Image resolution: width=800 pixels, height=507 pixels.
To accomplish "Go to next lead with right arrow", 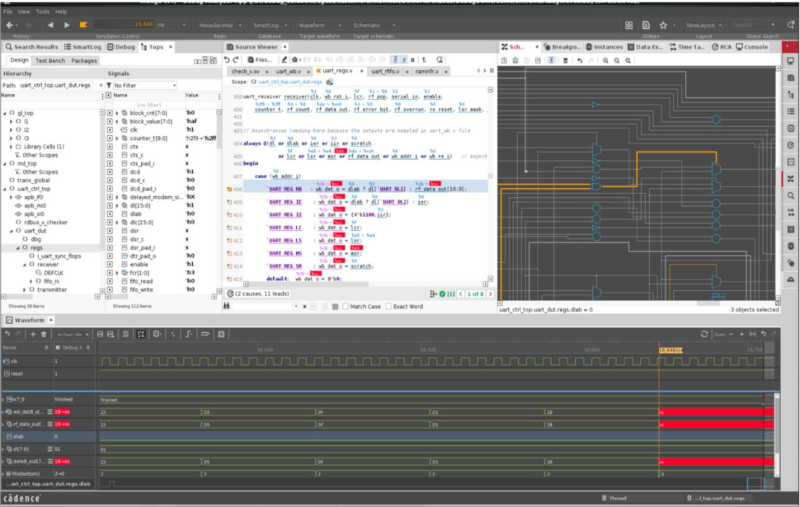I will tap(490, 294).
